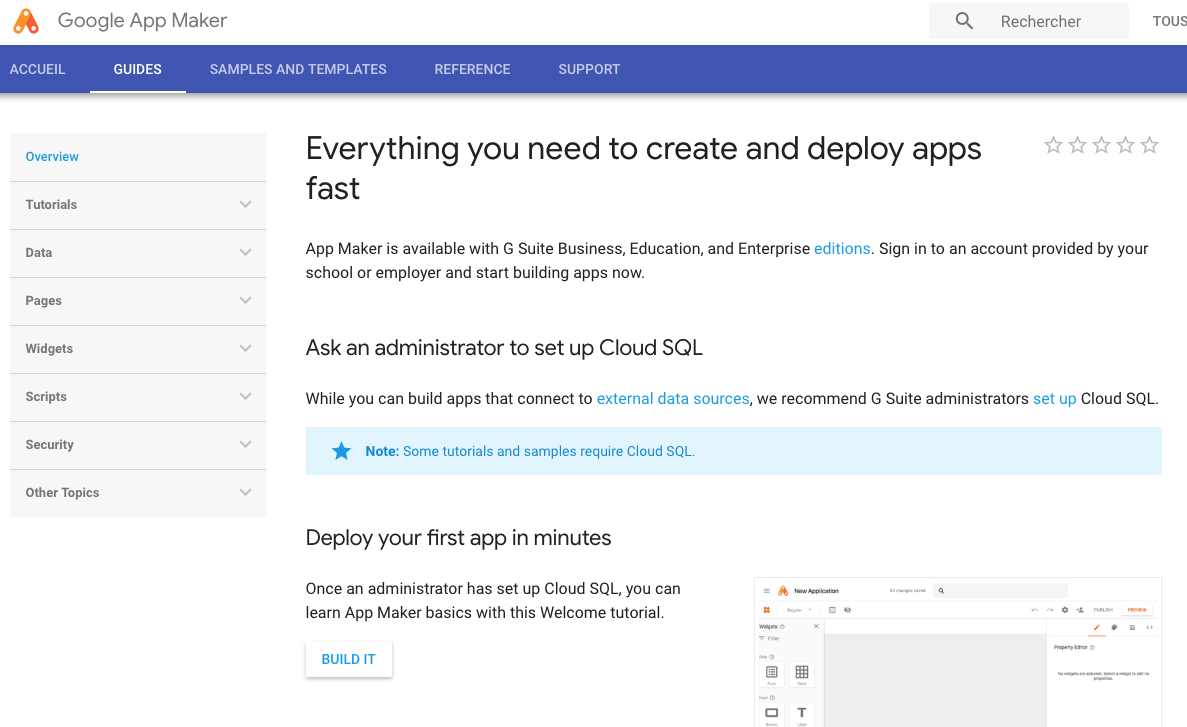The height and width of the screenshot is (727, 1187).
Task: Click the Pages label in the sidebar
Action: (43, 301)
